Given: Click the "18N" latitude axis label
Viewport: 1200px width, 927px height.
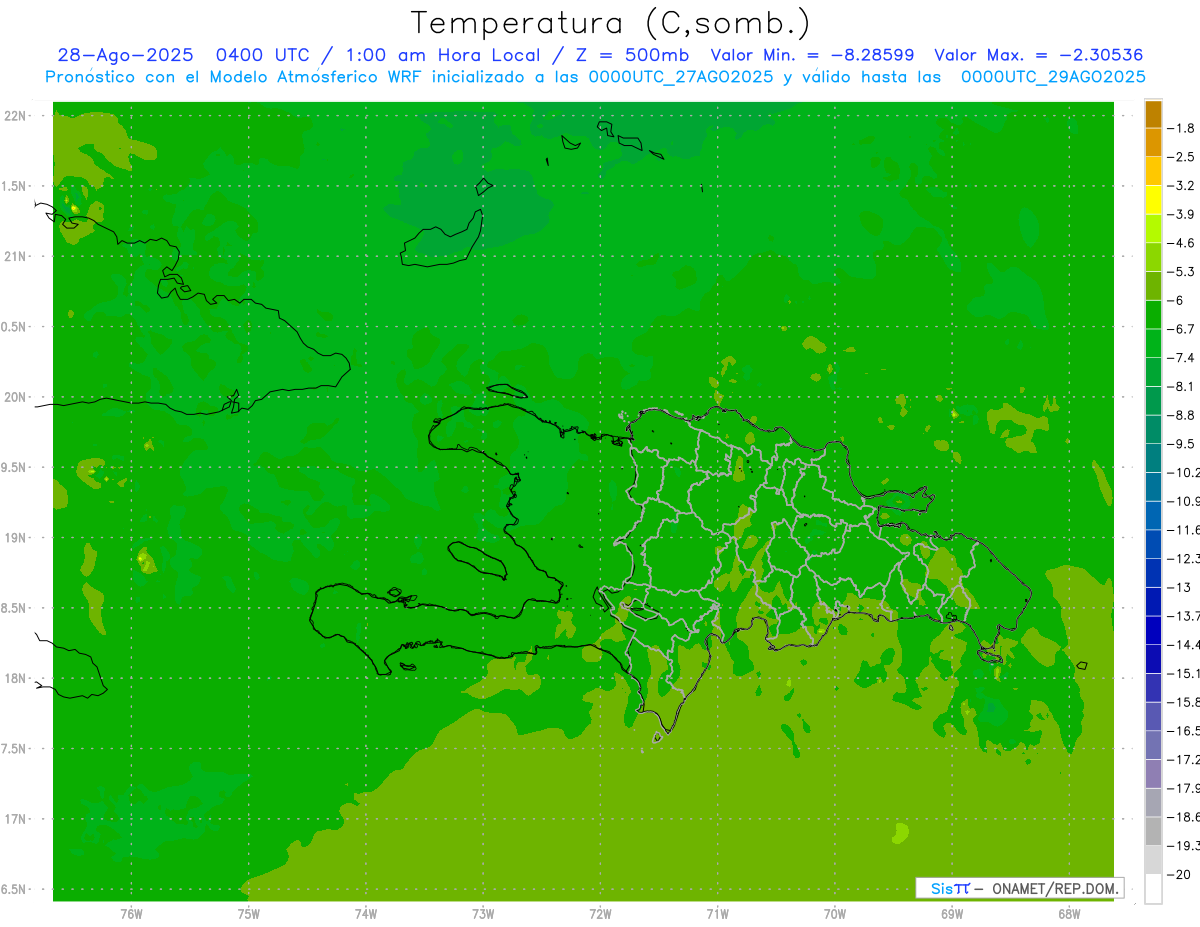Looking at the screenshot, I should 14,678.
